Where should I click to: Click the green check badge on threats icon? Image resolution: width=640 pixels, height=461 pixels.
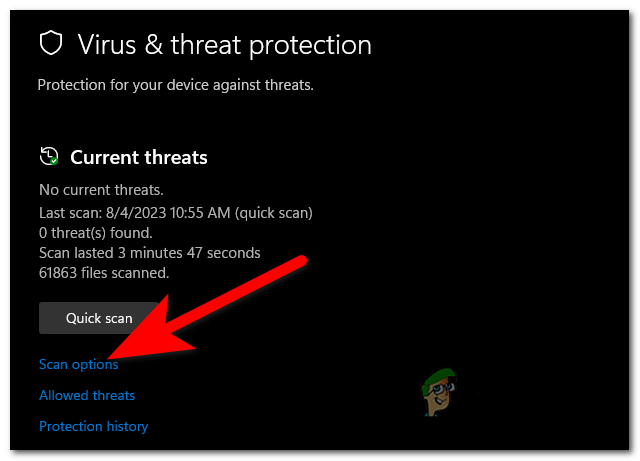click(54, 161)
